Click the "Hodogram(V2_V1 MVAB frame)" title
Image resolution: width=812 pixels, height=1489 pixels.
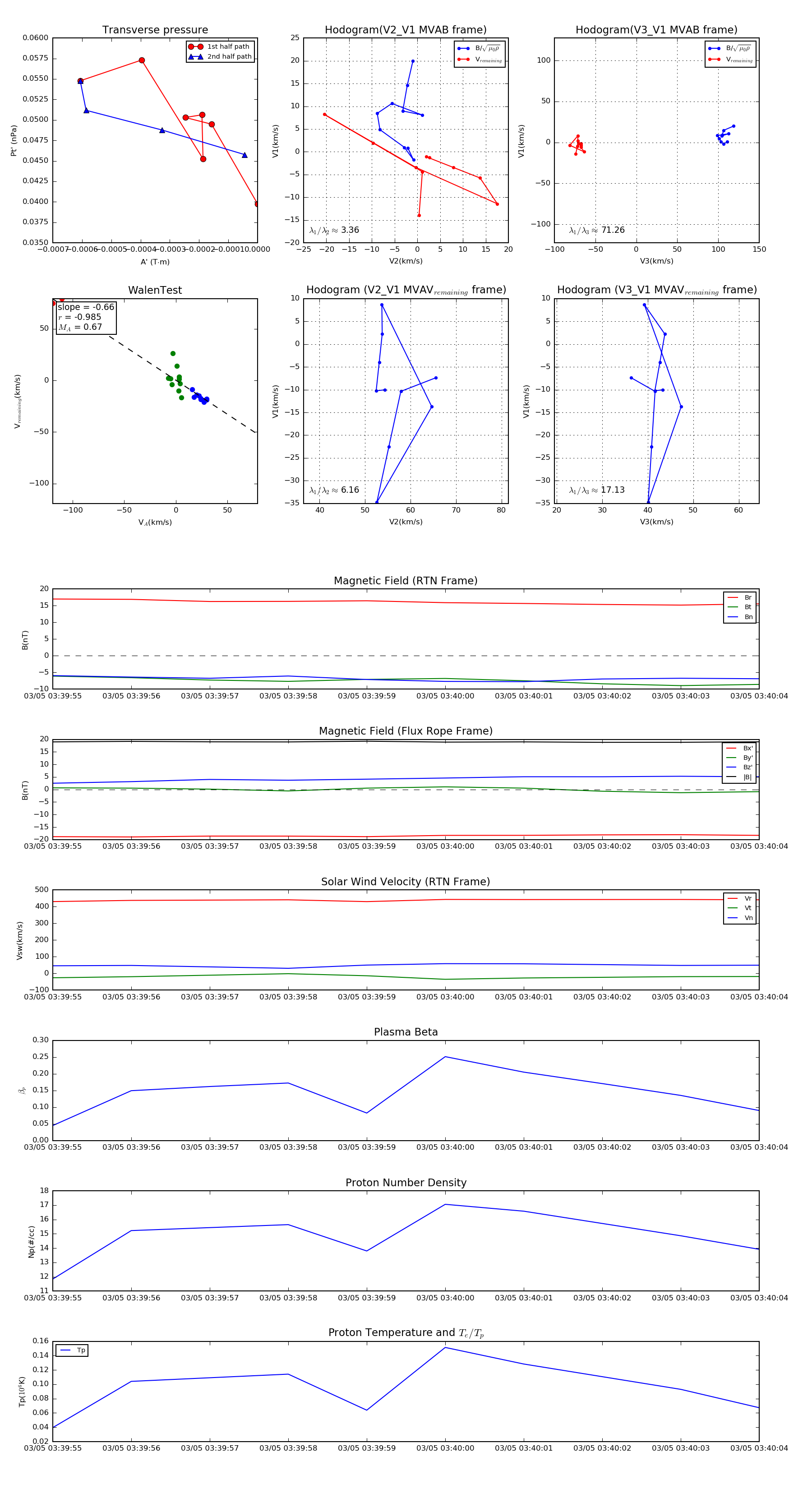click(406, 30)
